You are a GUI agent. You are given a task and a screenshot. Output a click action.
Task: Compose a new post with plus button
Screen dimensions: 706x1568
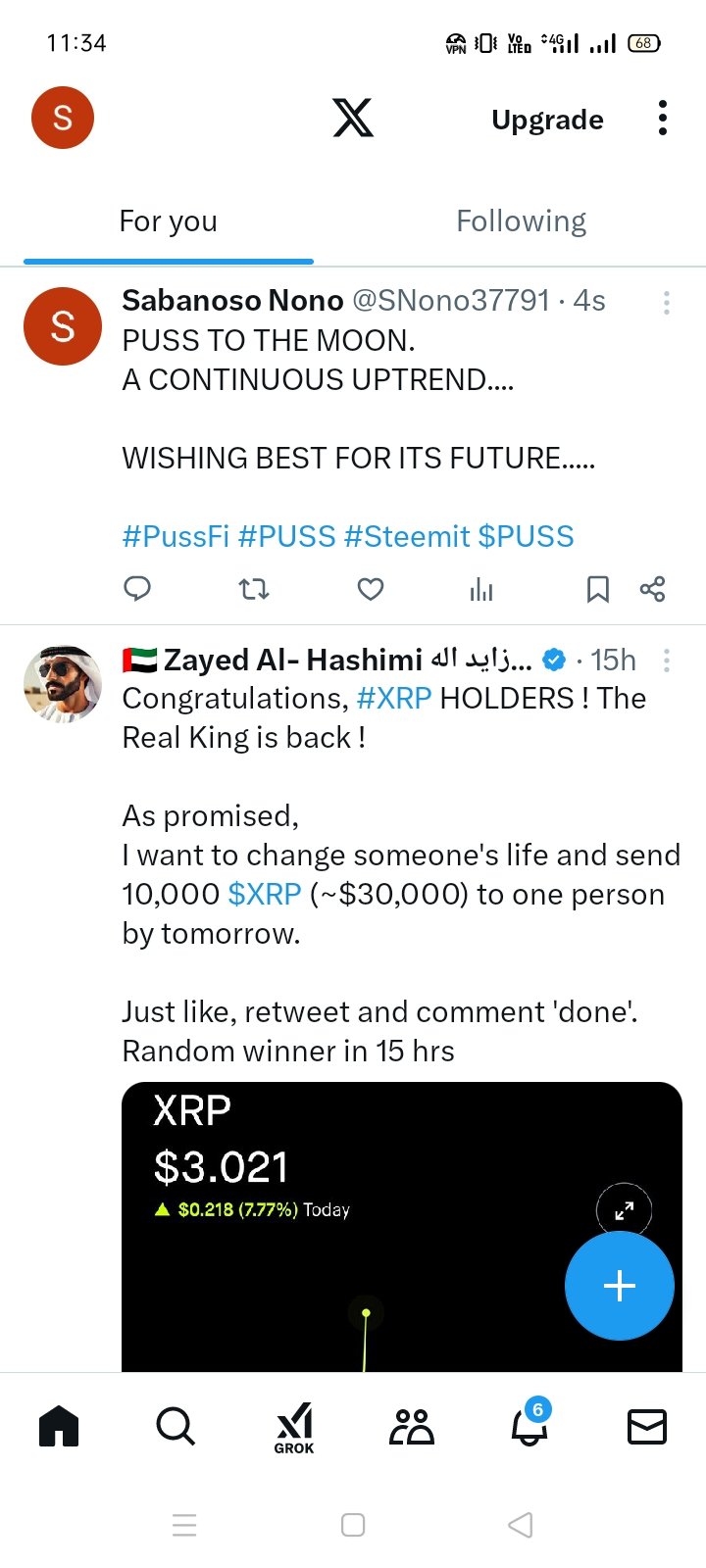(x=620, y=1286)
